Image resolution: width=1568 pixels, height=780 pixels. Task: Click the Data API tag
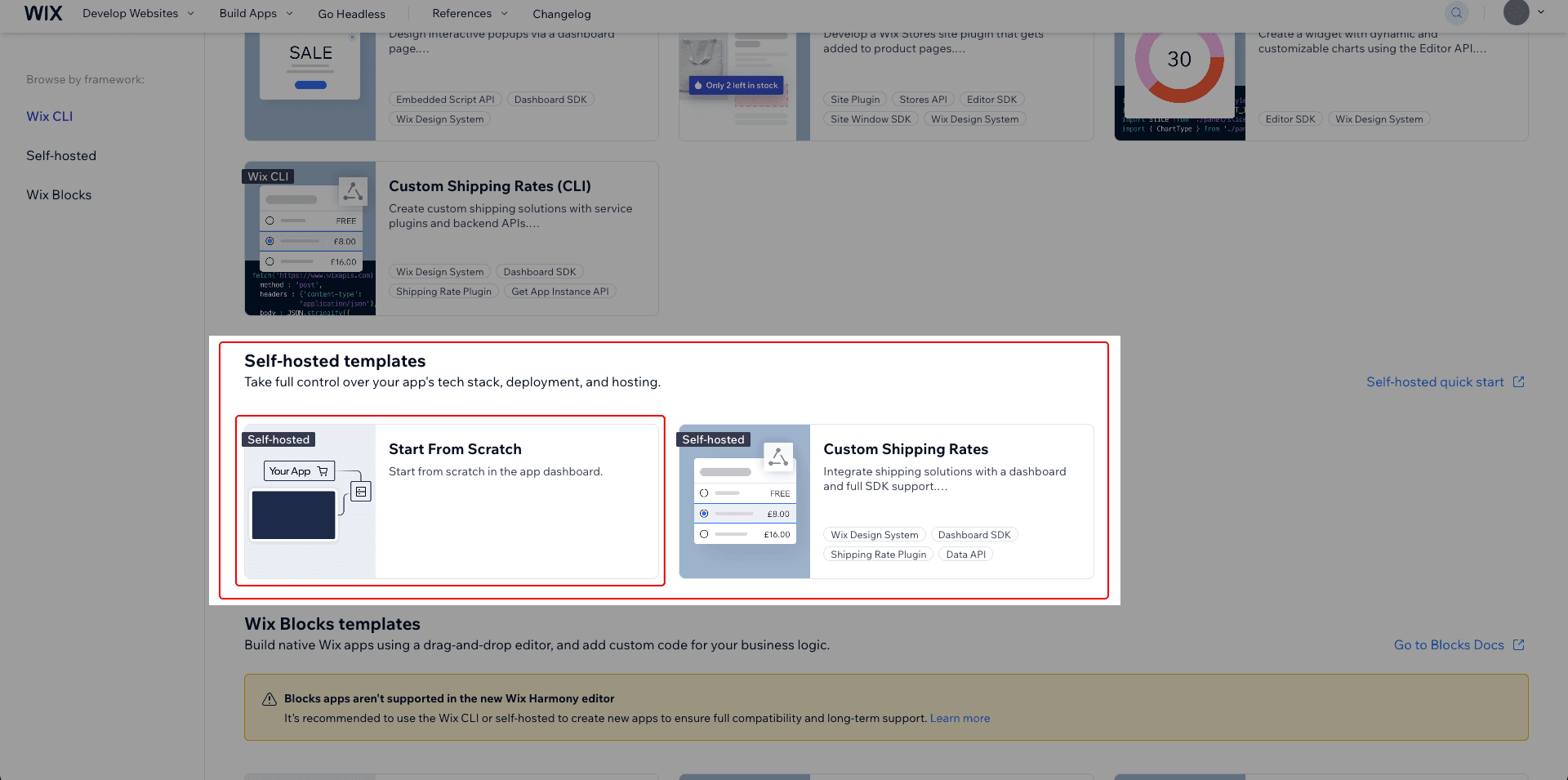click(965, 555)
